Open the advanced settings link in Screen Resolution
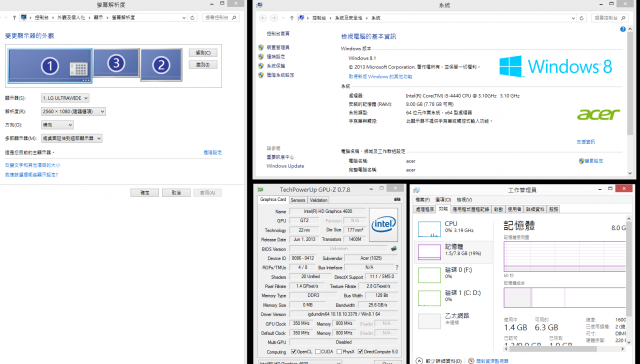Image resolution: width=640 pixels, height=364 pixels. tap(213, 153)
